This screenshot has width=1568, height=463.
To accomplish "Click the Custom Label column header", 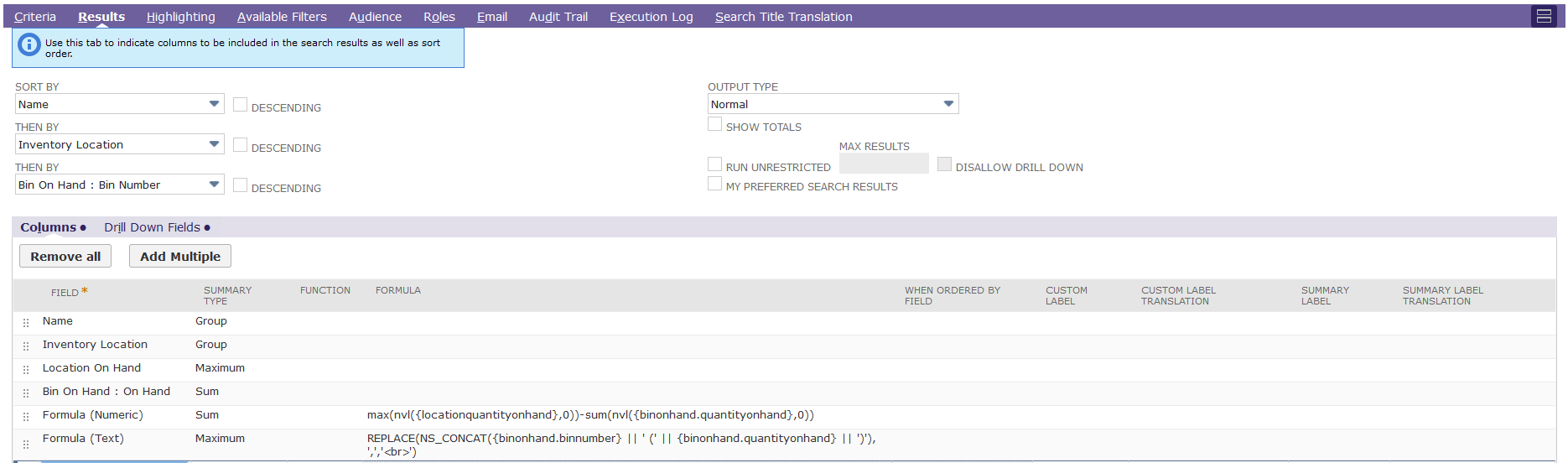I will 1067,295.
